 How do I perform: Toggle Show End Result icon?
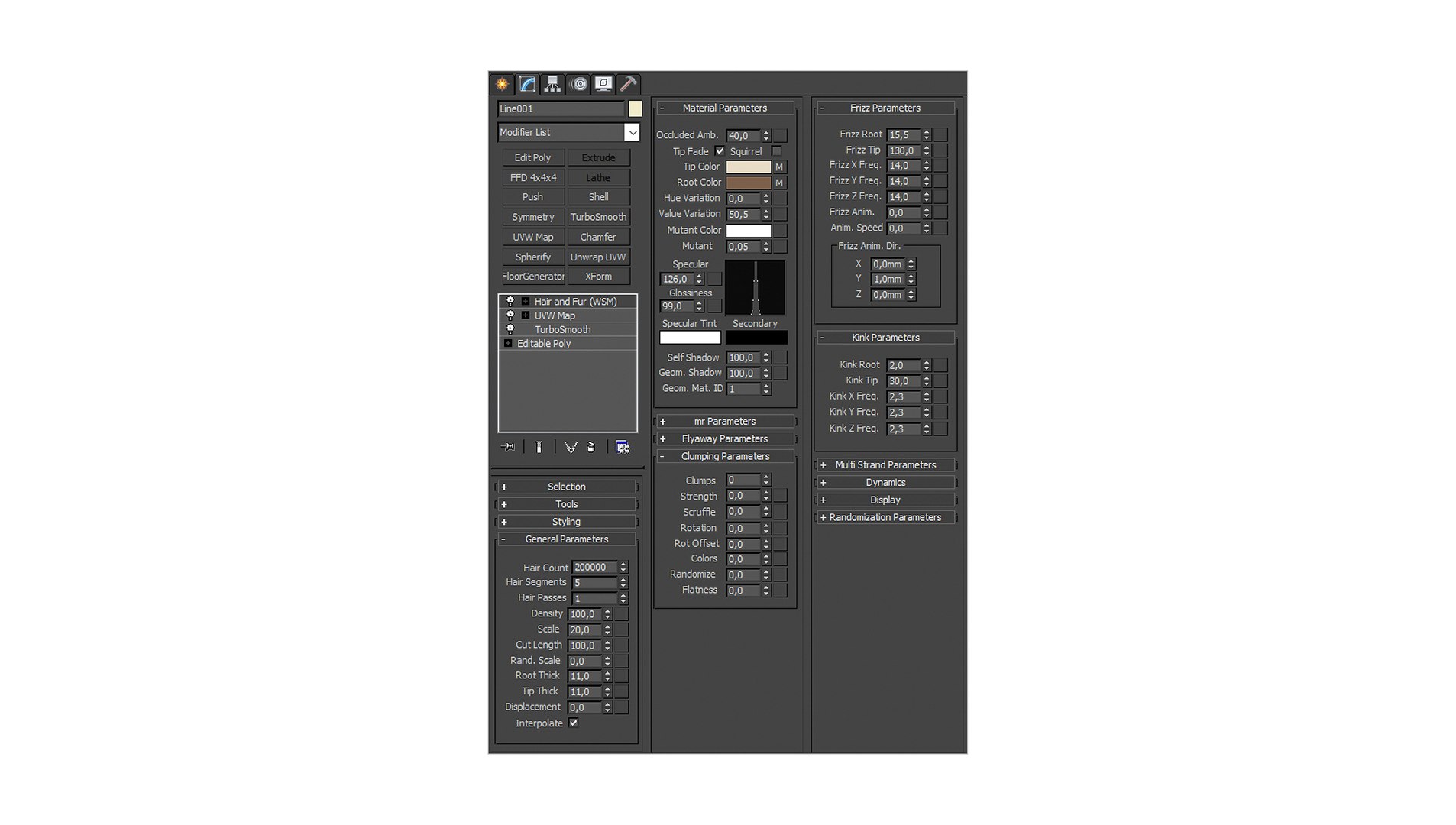coord(539,447)
